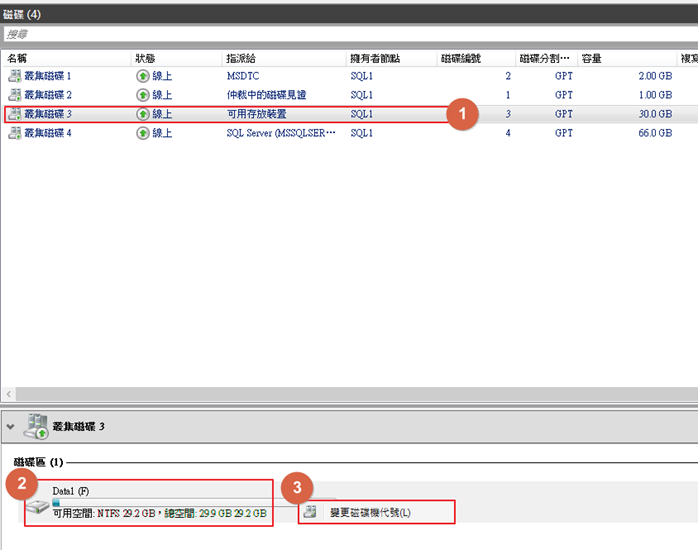The image size is (698, 550).
Task: Click the horizontal scrollbar's left arrow
Action: pyautogui.click(x=7, y=395)
